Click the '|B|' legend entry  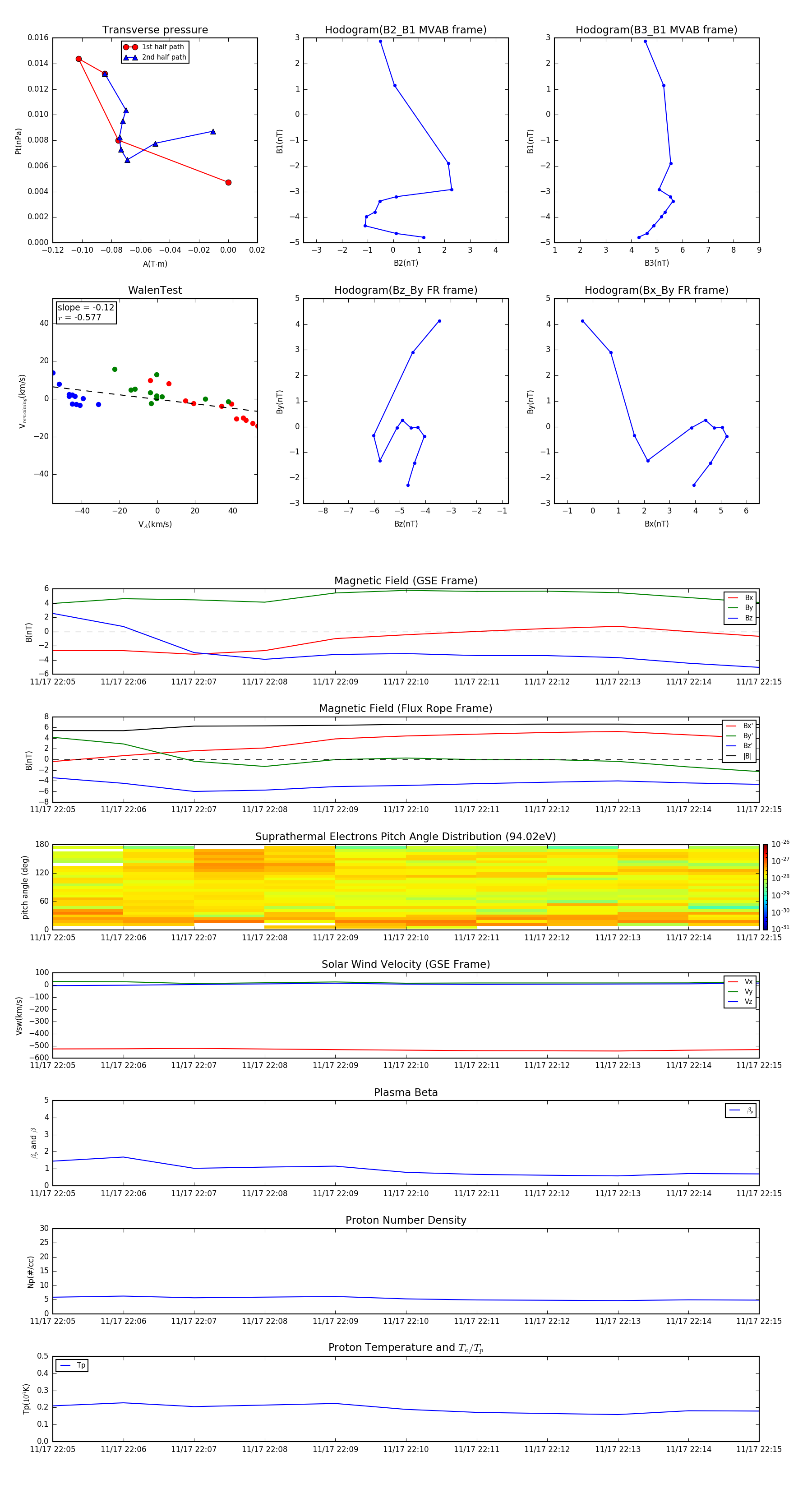pyautogui.click(x=739, y=756)
